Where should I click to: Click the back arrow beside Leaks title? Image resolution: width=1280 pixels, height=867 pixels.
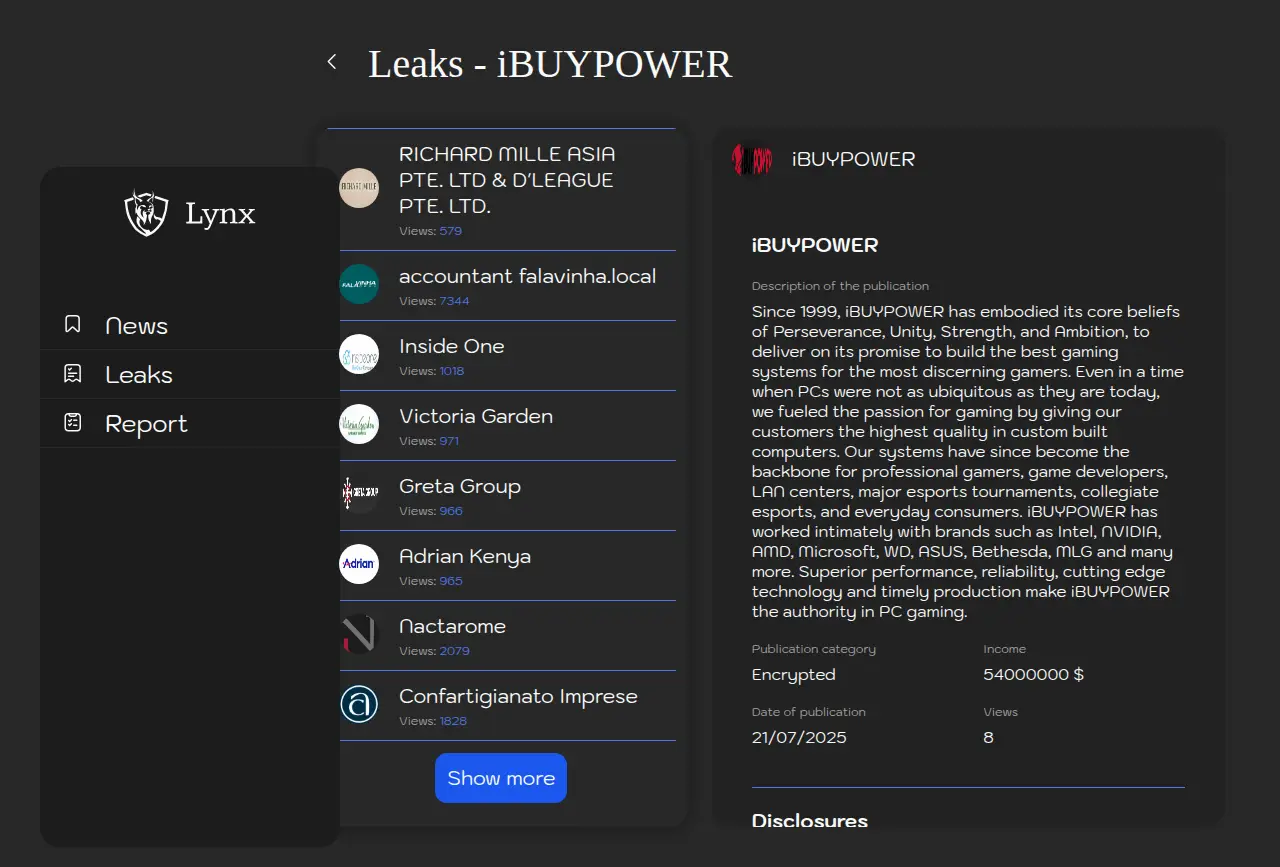tap(332, 62)
